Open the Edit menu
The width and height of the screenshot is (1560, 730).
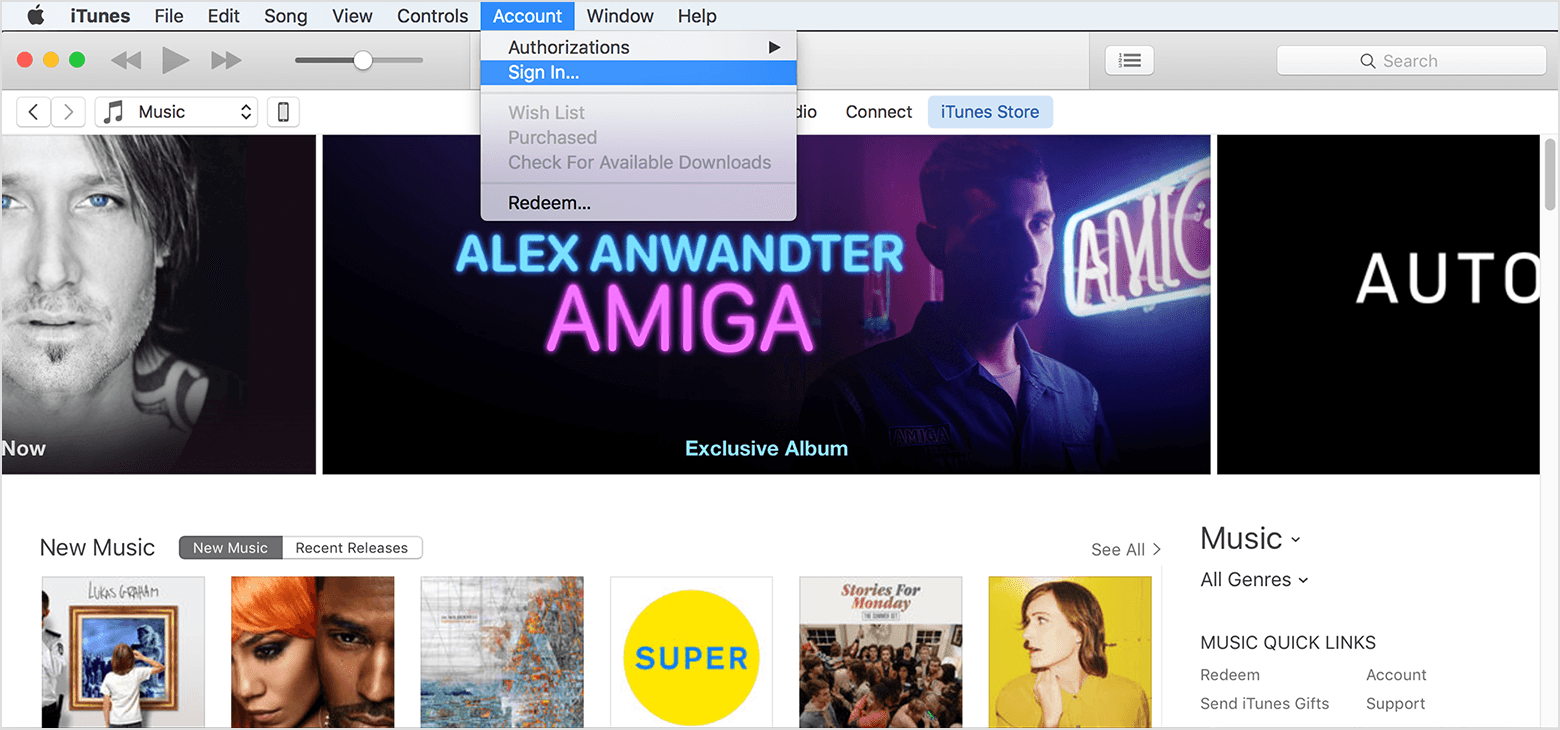tap(223, 16)
